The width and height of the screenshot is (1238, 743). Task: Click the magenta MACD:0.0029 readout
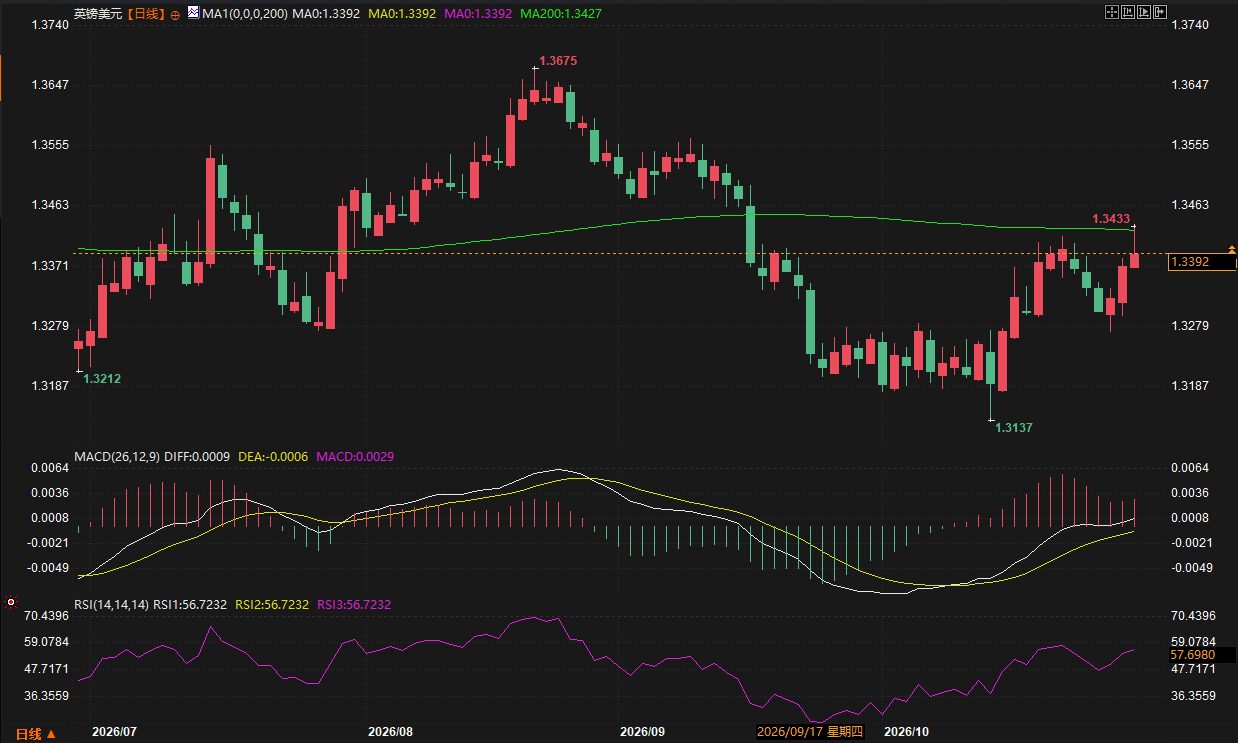pos(355,457)
